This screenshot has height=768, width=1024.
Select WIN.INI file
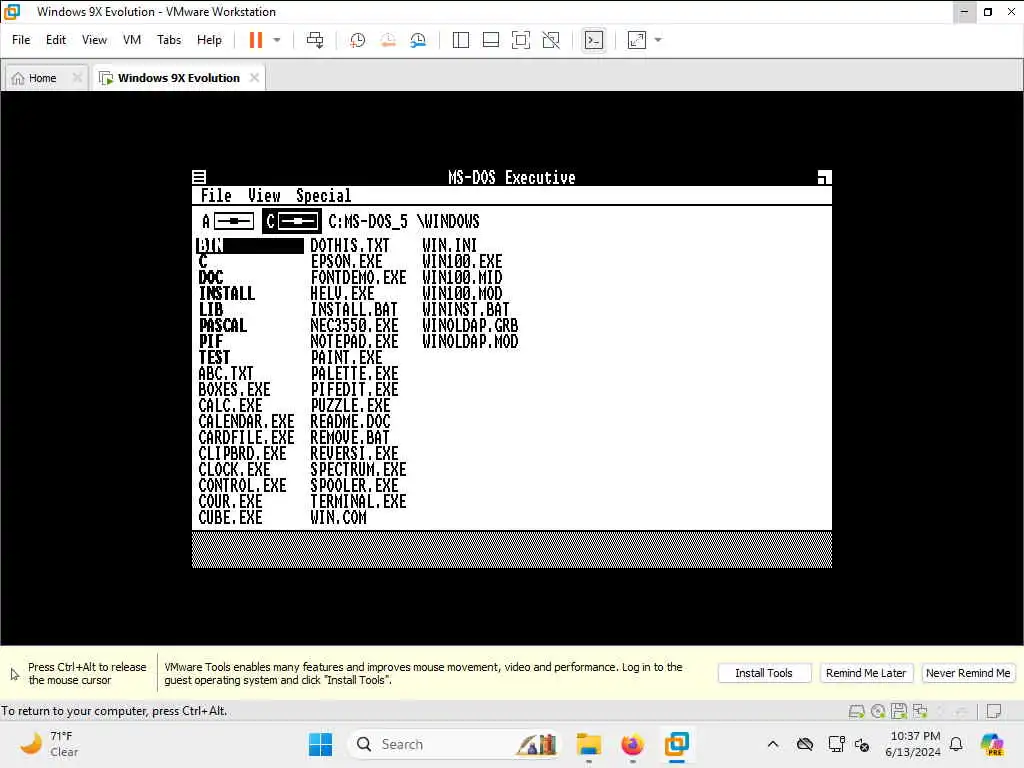449,246
